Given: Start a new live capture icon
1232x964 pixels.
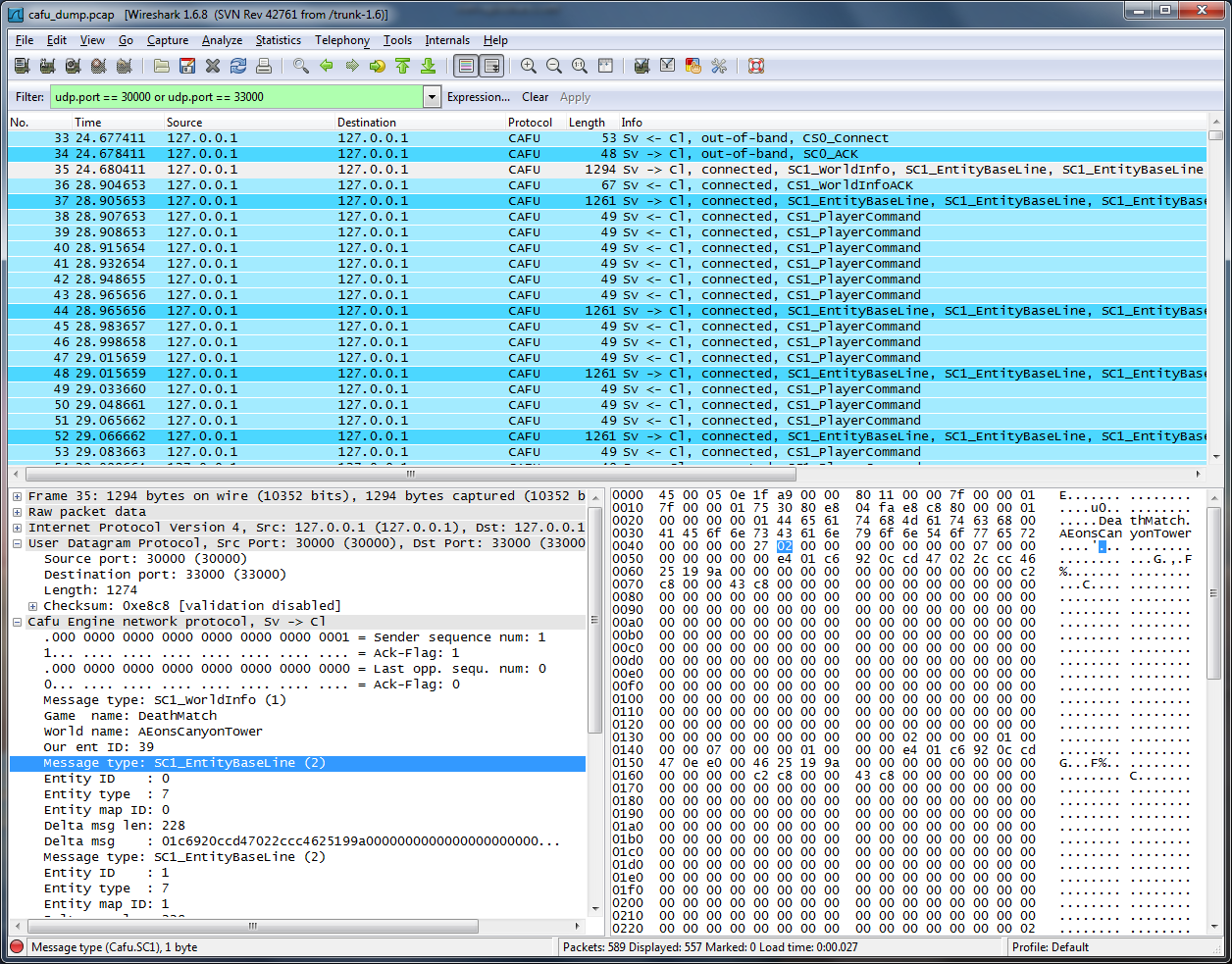Looking at the screenshot, I should (x=73, y=66).
